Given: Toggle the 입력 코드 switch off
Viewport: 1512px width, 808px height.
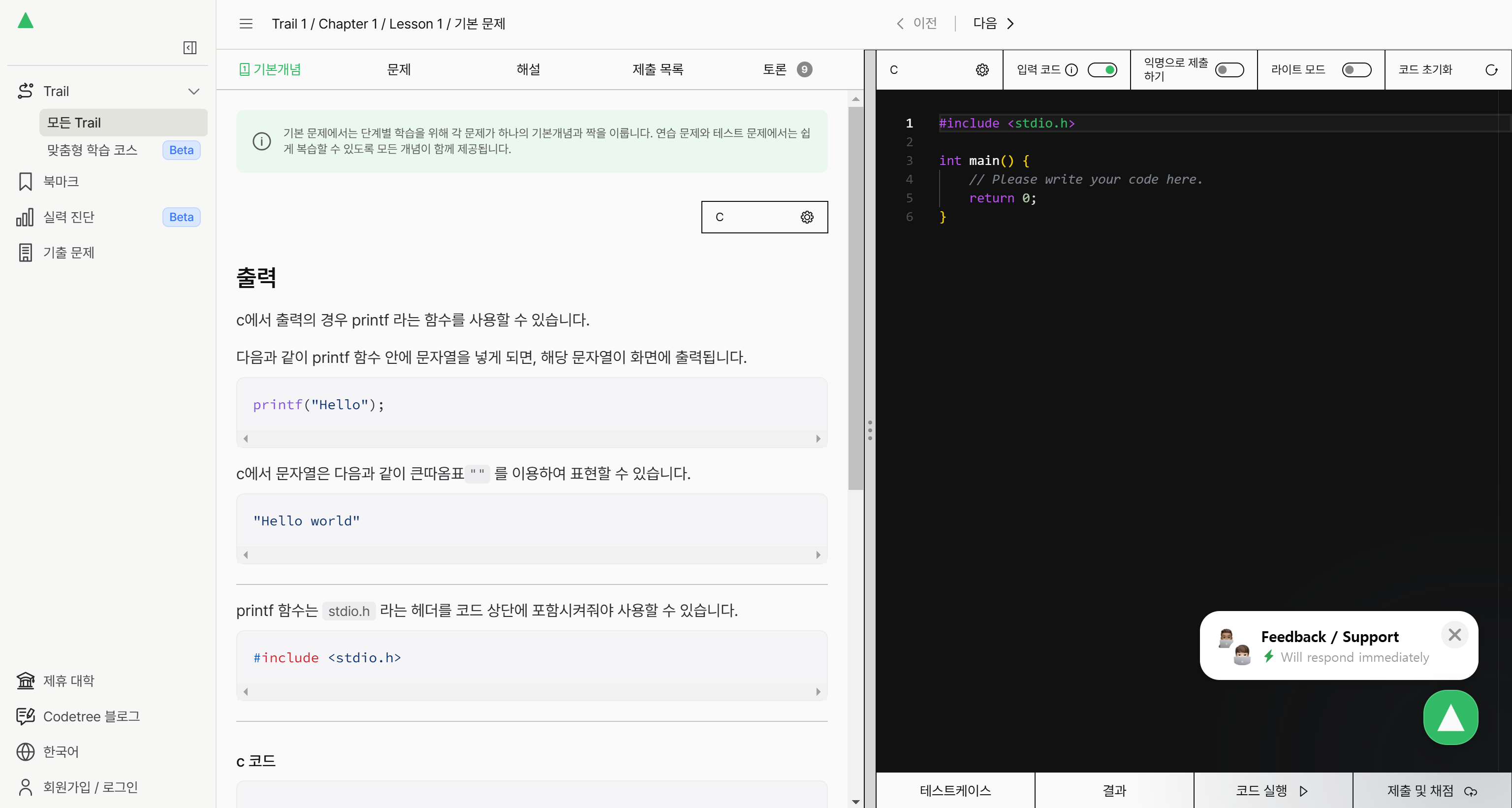Looking at the screenshot, I should click(1102, 70).
